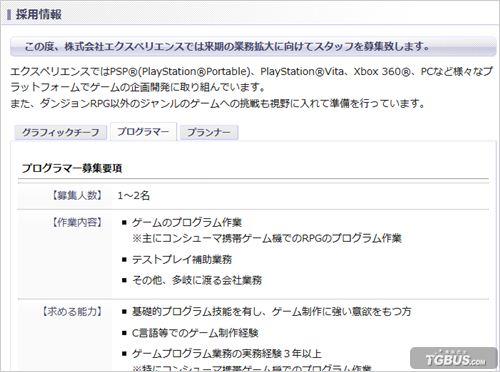The image size is (500, 372).
Task: Select the 【作業内容】 label
Action: [x=77, y=222]
